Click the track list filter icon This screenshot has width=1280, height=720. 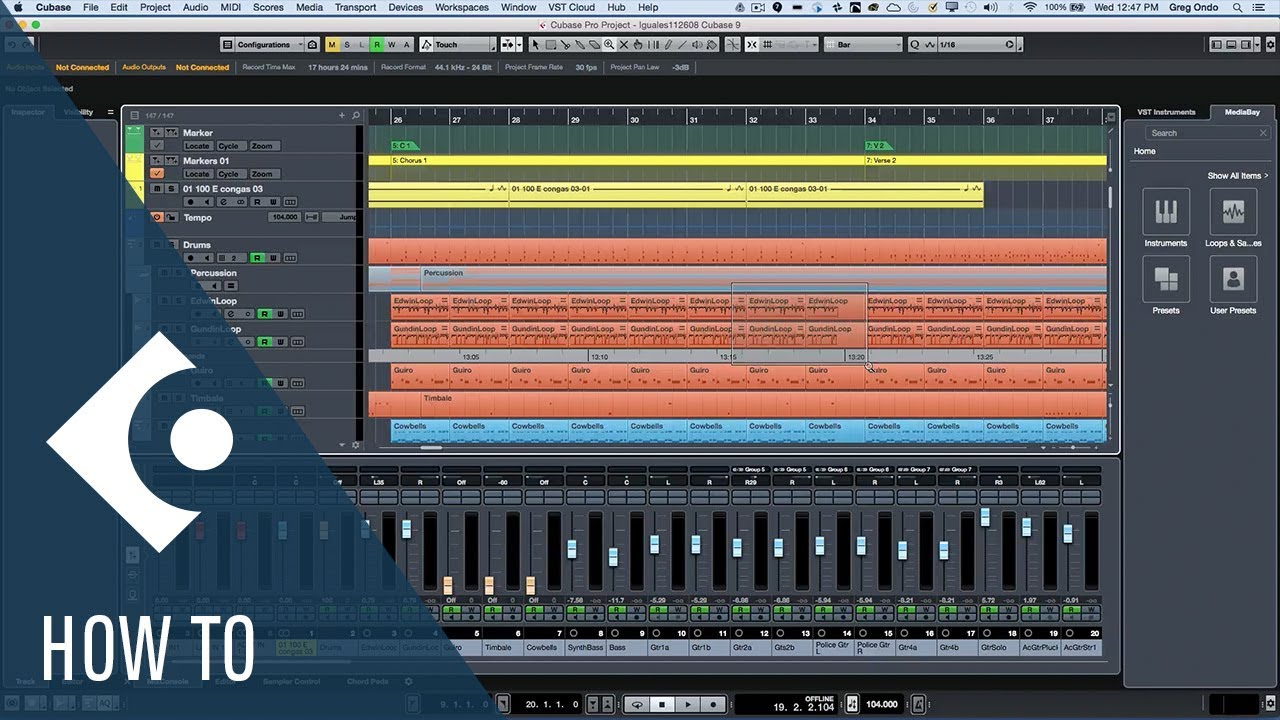coord(135,115)
